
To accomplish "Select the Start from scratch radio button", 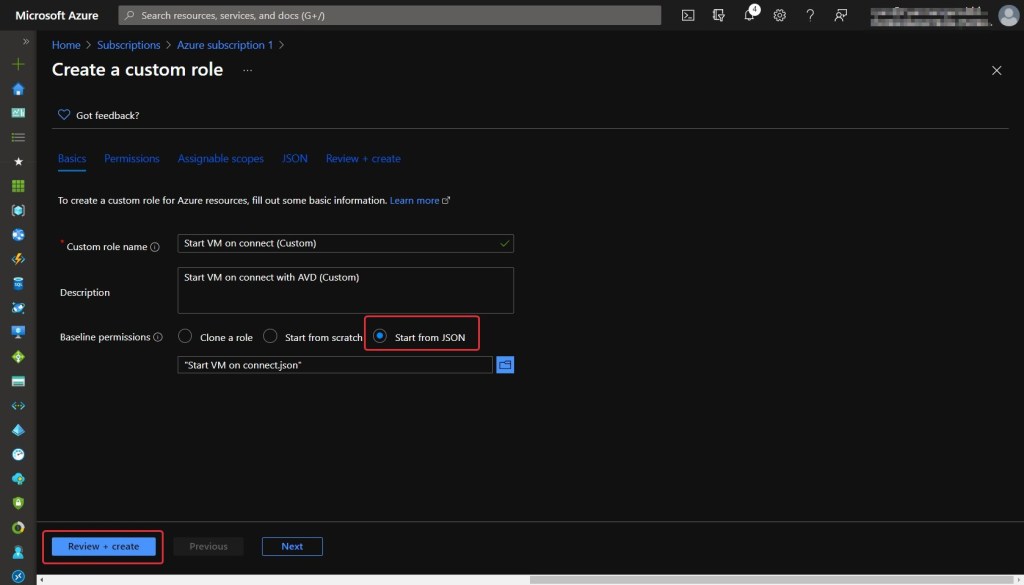I will [x=270, y=336].
